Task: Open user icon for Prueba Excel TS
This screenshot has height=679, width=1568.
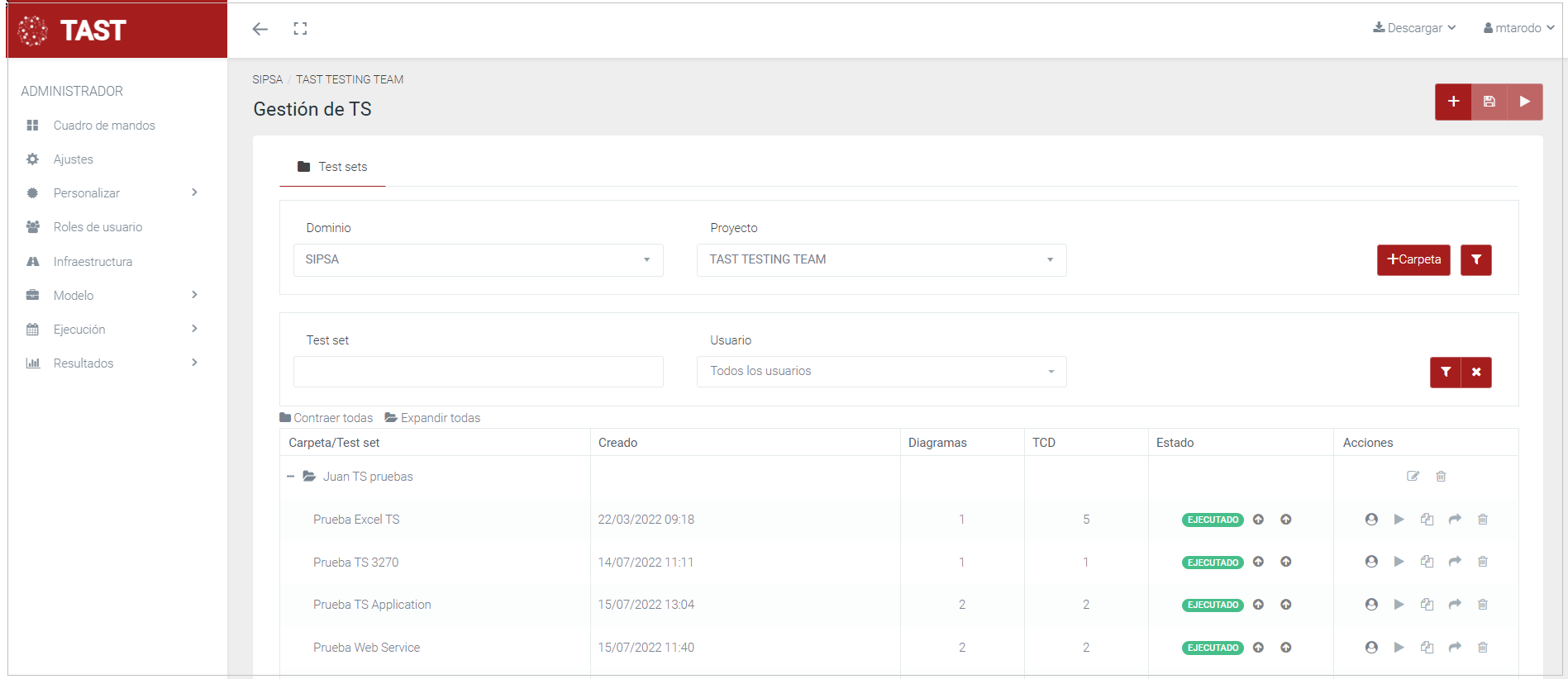Action: coord(1371,520)
